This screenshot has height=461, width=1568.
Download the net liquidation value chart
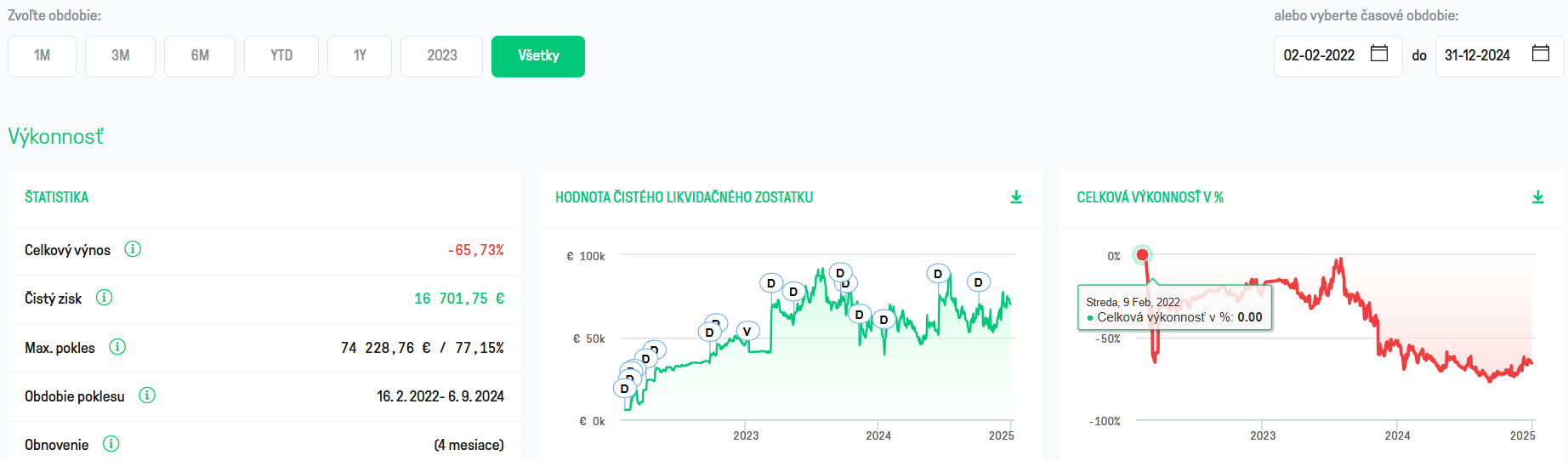pos(1016,197)
